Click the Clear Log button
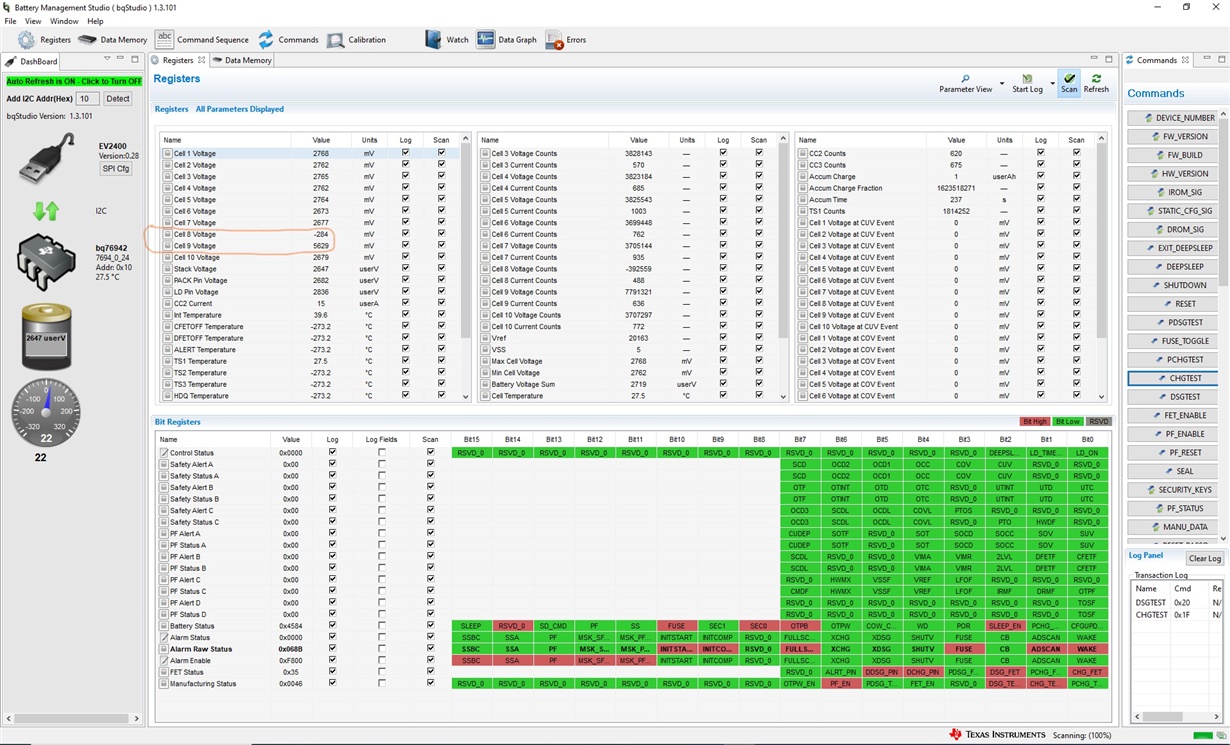Viewport: 1230px width, 745px height. [1205, 558]
